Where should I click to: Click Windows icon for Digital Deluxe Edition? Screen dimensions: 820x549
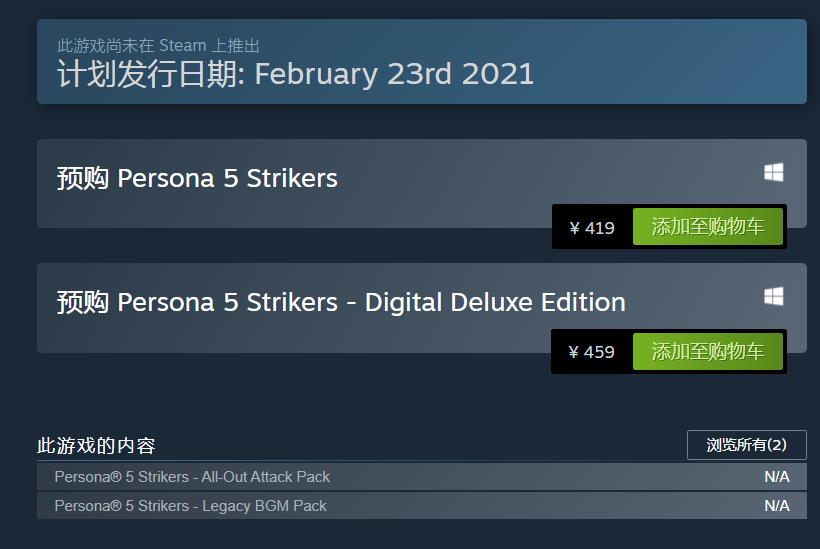click(x=773, y=297)
